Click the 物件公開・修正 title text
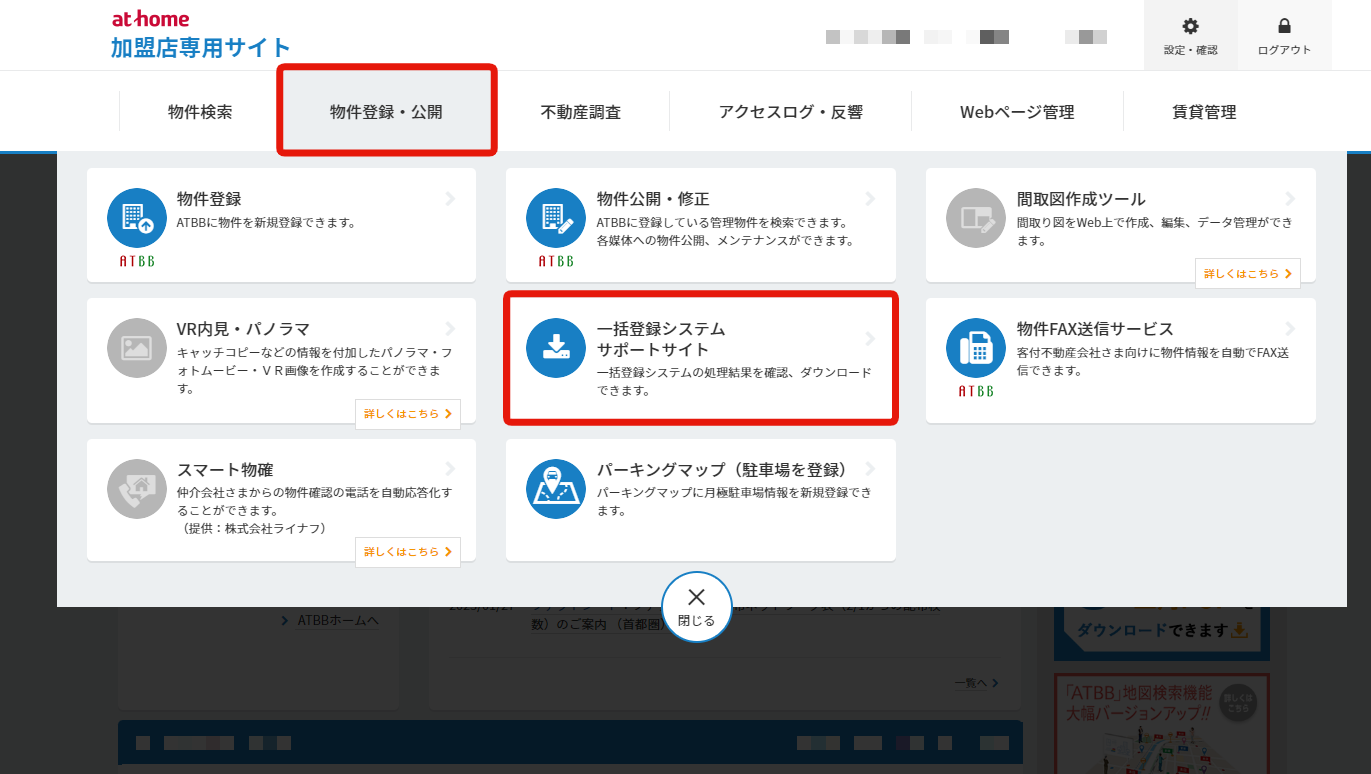The image size is (1371, 774). [x=653, y=199]
